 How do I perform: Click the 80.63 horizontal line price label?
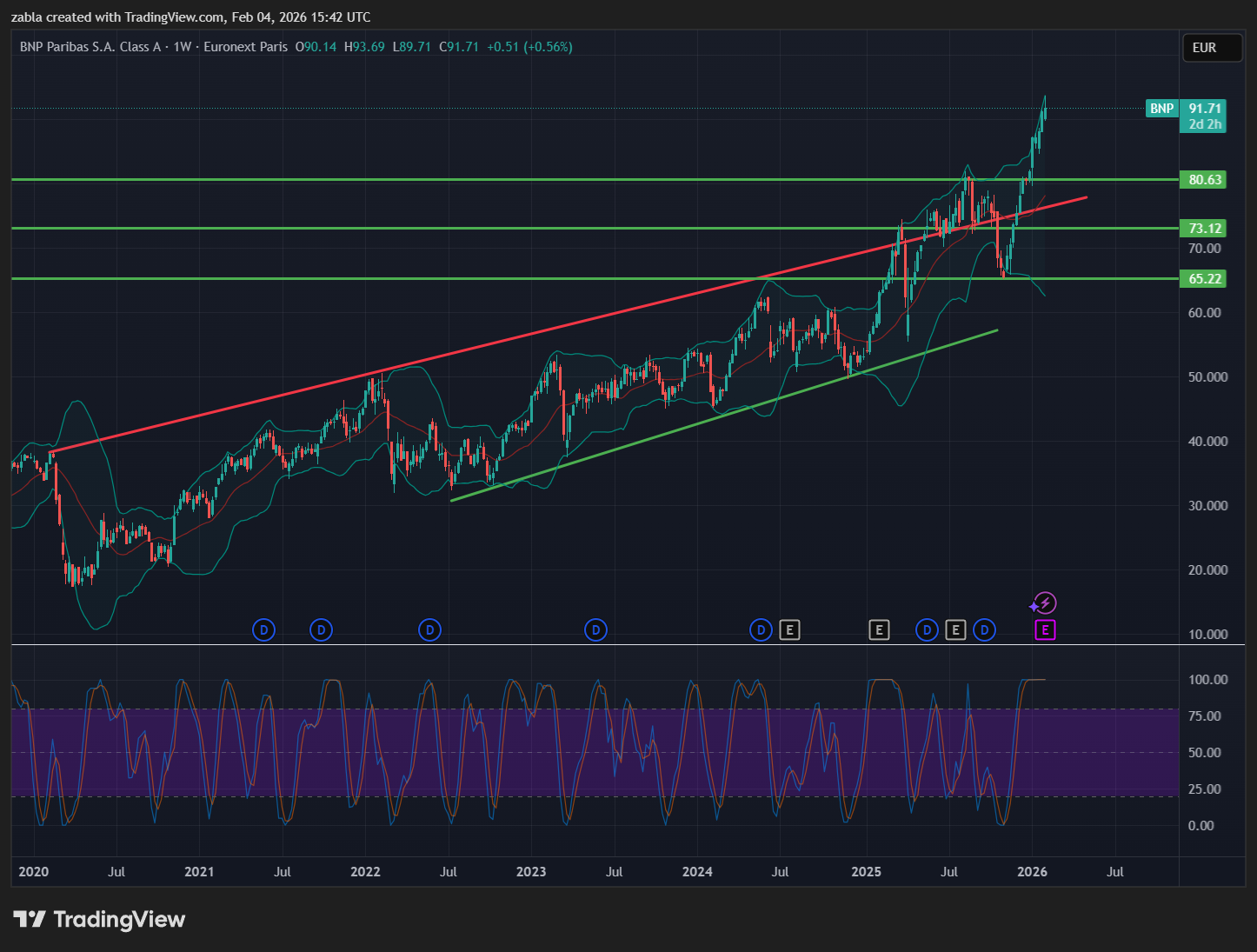pyautogui.click(x=1204, y=180)
